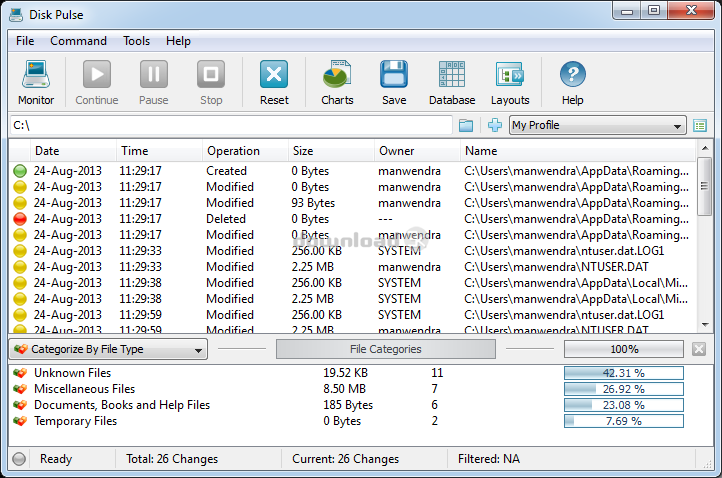Click the Disk Pulse title bar app icon
Image resolution: width=722 pixels, height=478 pixels.
coord(16,15)
